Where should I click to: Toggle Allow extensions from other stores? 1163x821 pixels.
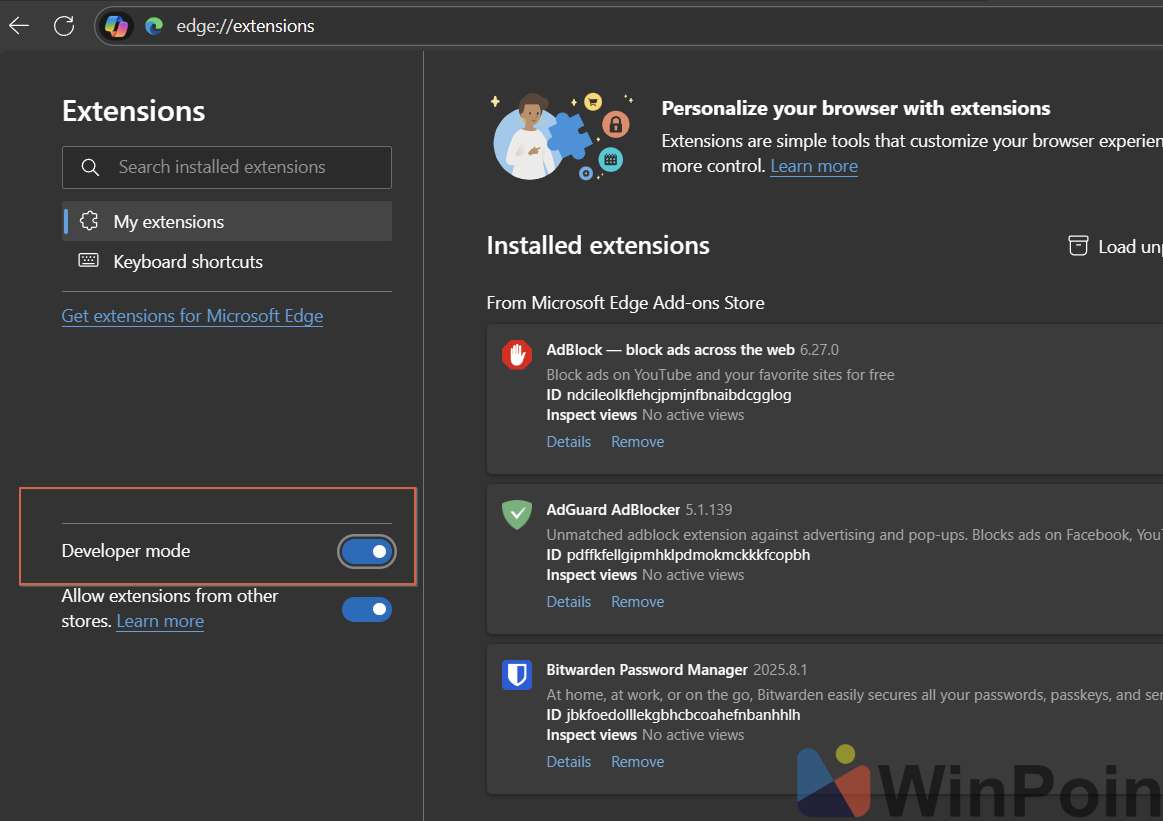pos(367,610)
